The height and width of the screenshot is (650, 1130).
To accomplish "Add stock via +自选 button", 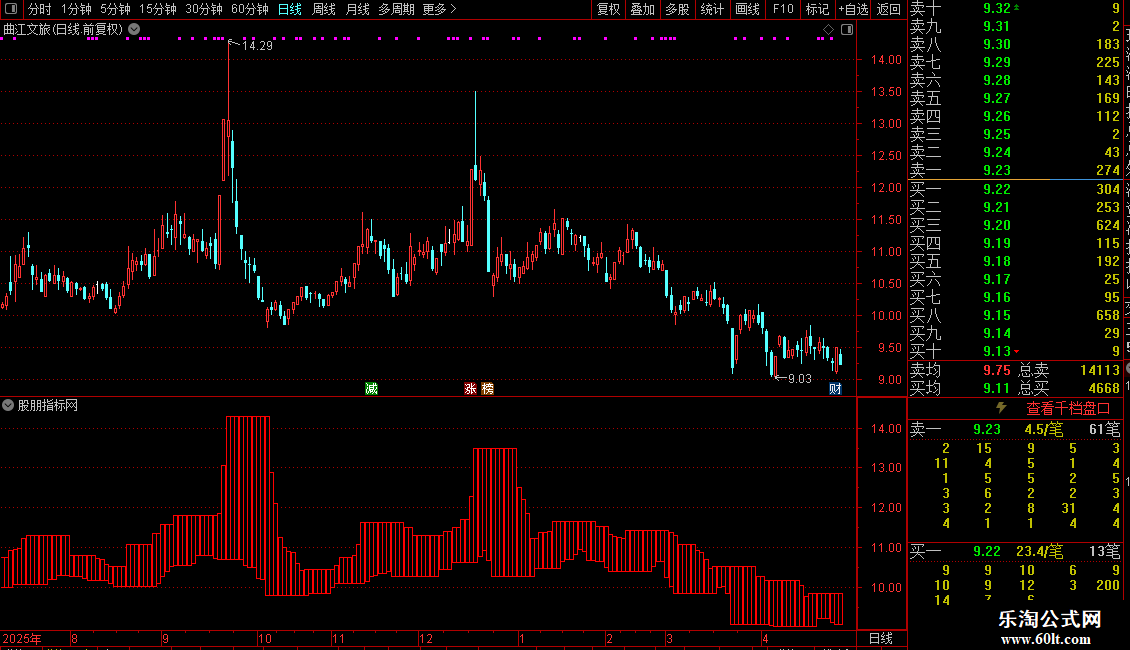I will (853, 9).
